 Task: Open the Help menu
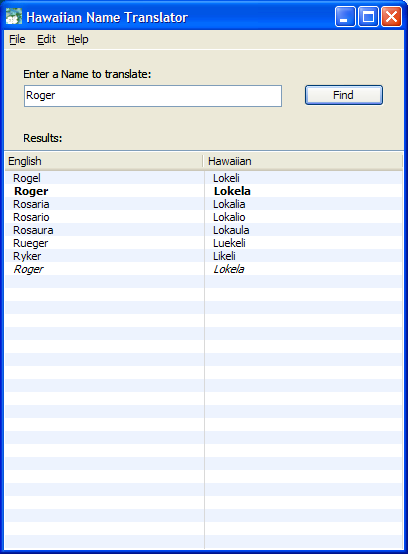(x=78, y=39)
